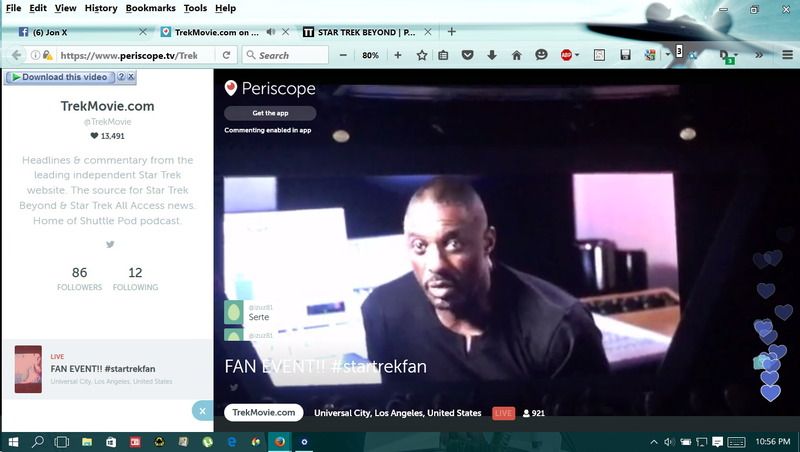Image resolution: width=800 pixels, height=452 pixels.
Task: Open the Tools menu
Action: pos(195,8)
